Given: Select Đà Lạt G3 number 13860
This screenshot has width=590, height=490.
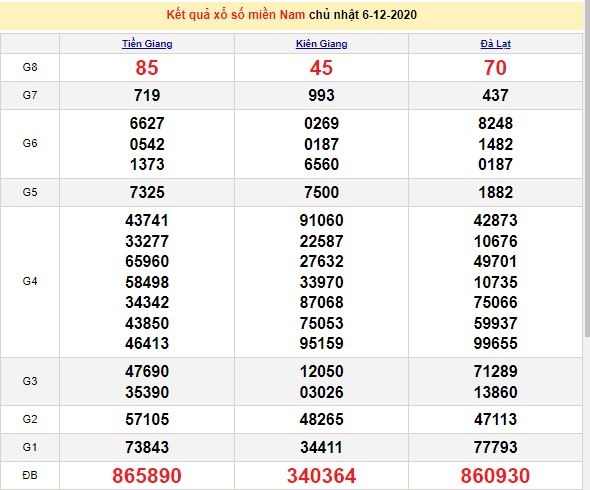Looking at the screenshot, I should click(x=496, y=393).
